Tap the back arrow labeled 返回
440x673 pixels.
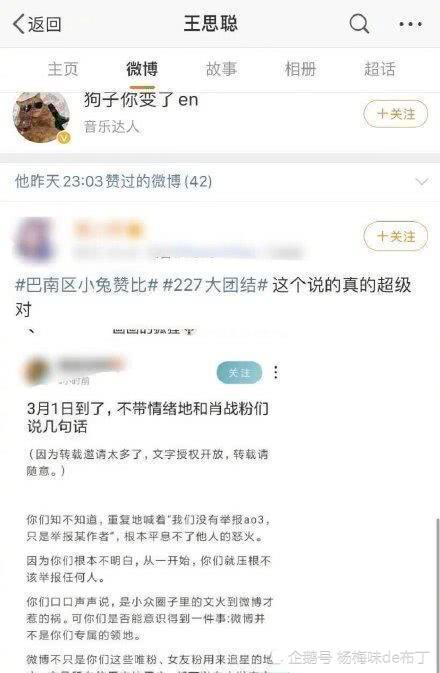[x=37, y=24]
